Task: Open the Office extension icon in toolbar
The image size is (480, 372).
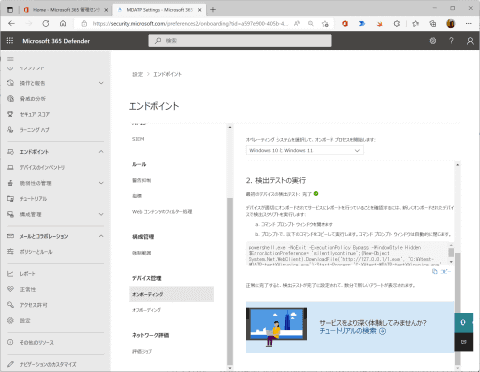Action: pyautogui.click(x=345, y=23)
